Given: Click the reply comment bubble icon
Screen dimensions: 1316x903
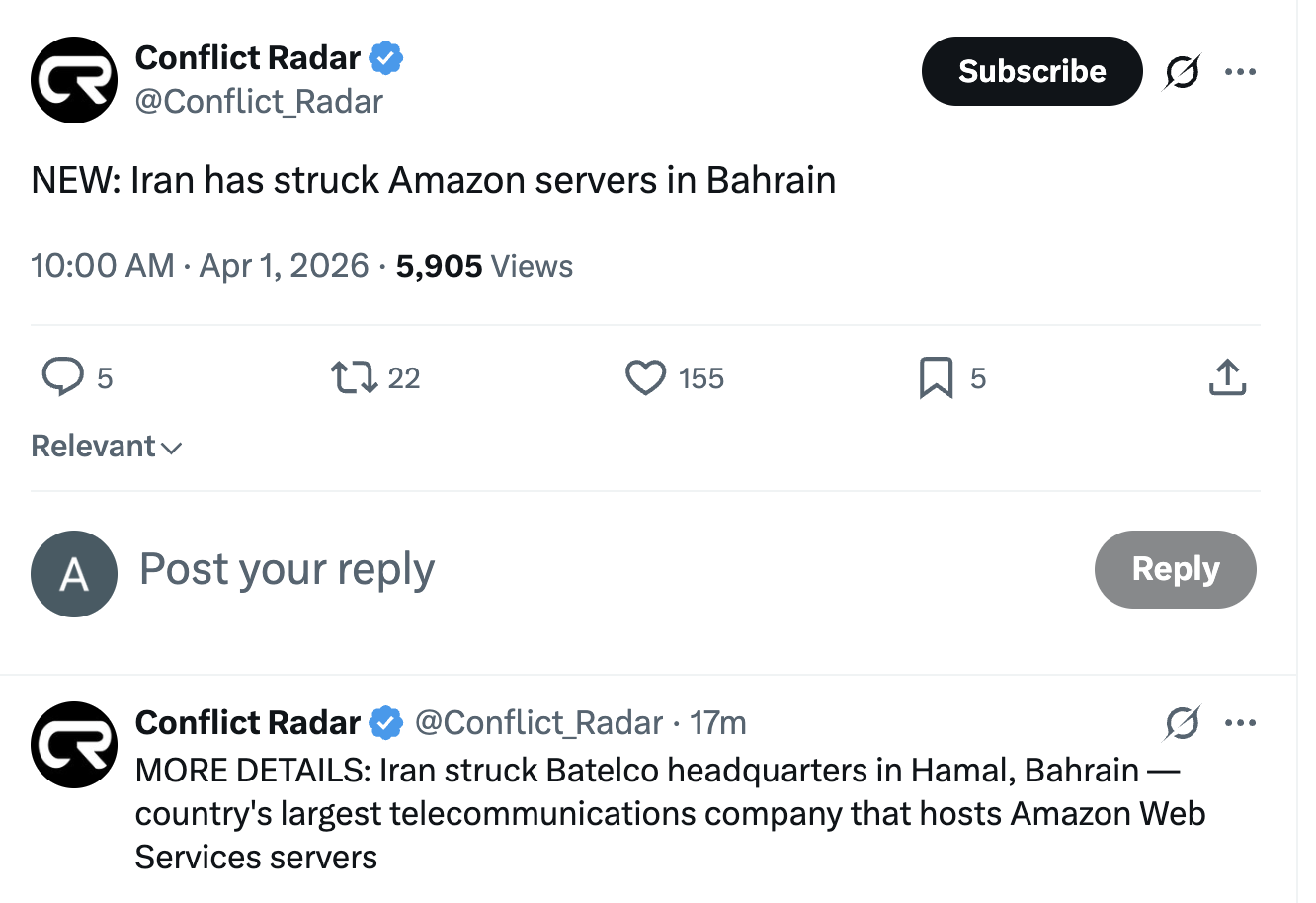Looking at the screenshot, I should [x=63, y=377].
